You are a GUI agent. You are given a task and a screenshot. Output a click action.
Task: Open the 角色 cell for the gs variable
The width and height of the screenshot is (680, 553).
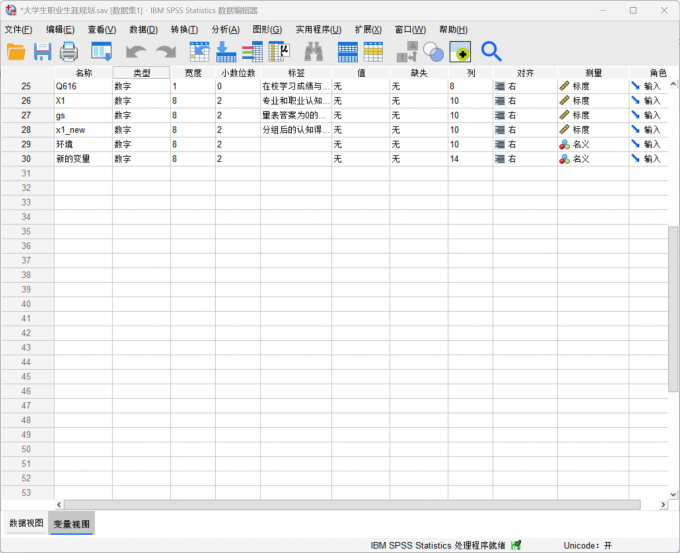tap(650, 116)
